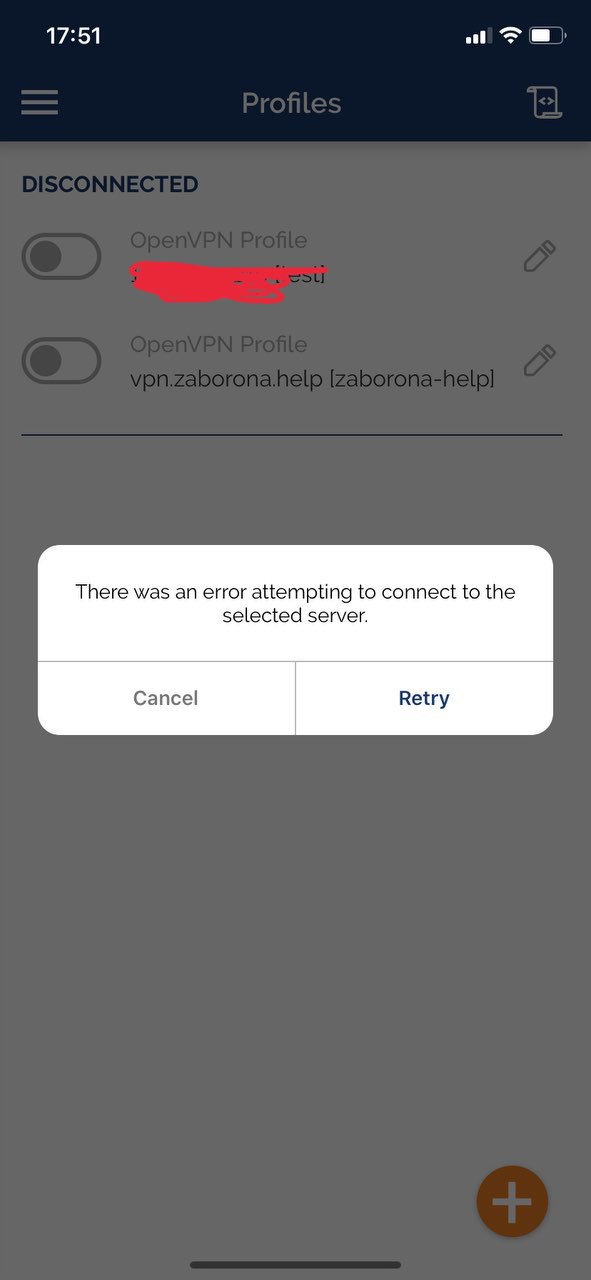Tap the 17:51 clock in status bar
Viewport: 591px width, 1280px height.
74,36
